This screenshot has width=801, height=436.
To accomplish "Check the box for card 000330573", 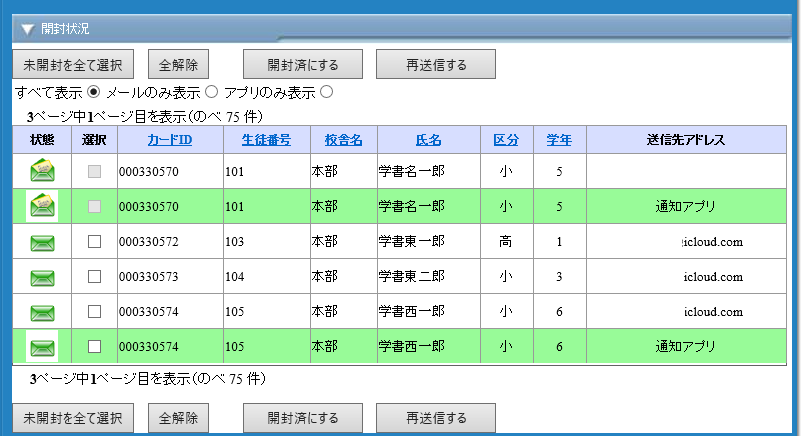I will pyautogui.click(x=95, y=277).
